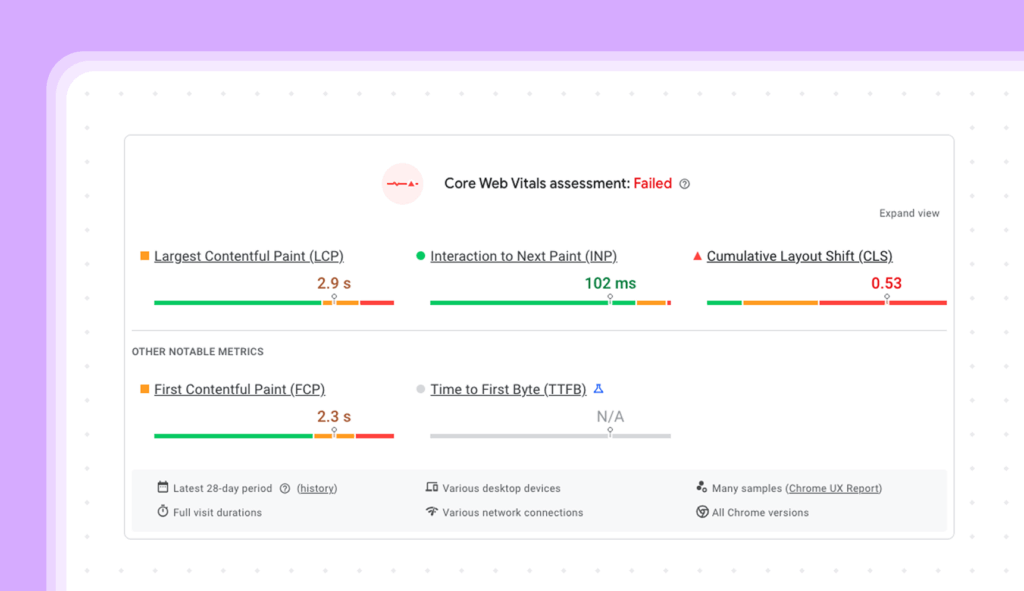
Task: Click the wifi icon for Various network connections
Action: [x=431, y=512]
